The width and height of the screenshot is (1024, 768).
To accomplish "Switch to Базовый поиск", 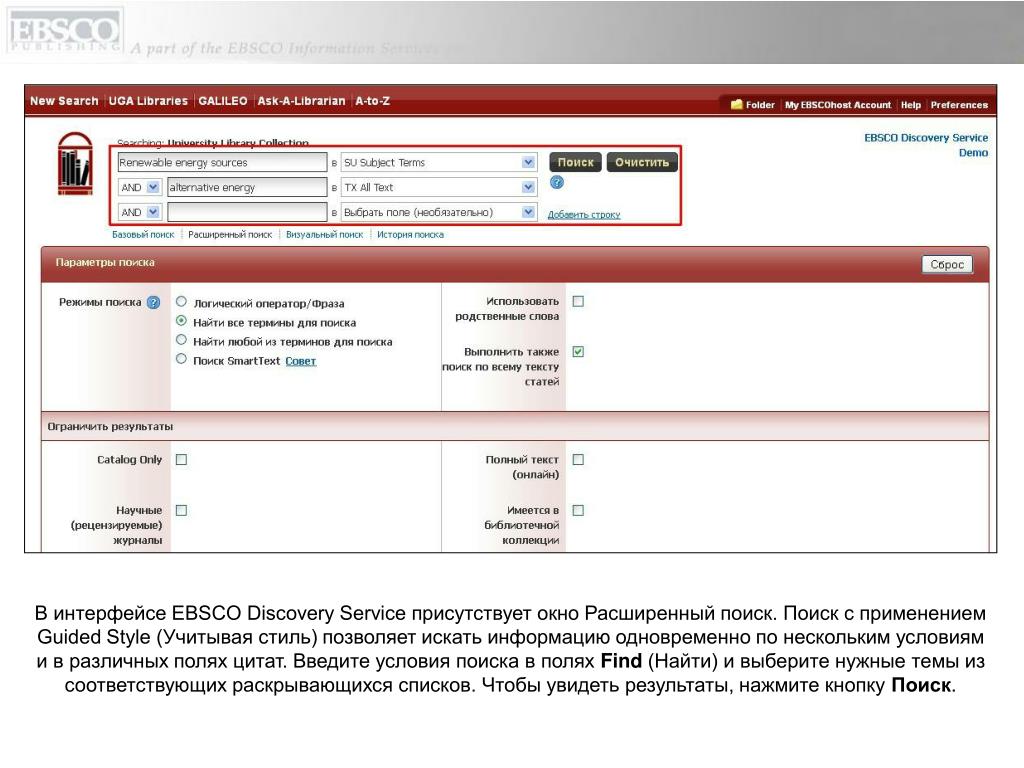I will coord(143,234).
